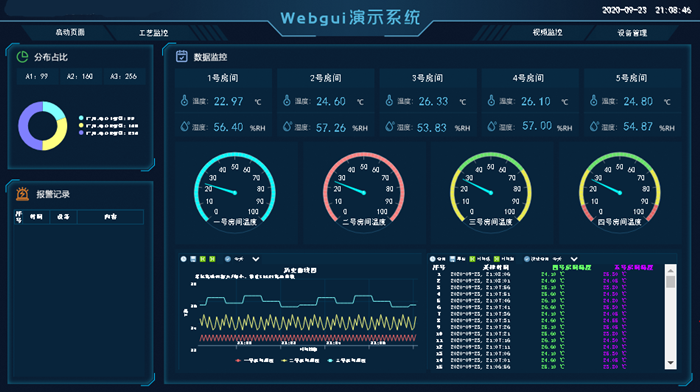
Task: Toggle blue check circle above data table
Action: click(x=526, y=259)
